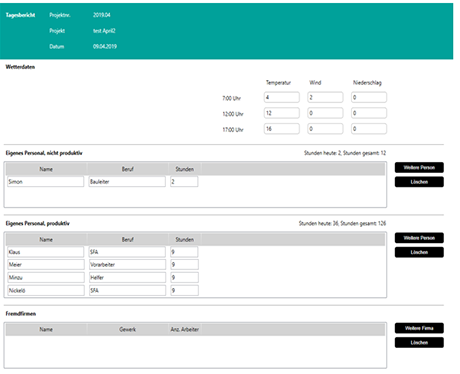The image size is (460, 374).
Task: Click Löschen button beside nicht produktiv table
Action: click(x=419, y=182)
